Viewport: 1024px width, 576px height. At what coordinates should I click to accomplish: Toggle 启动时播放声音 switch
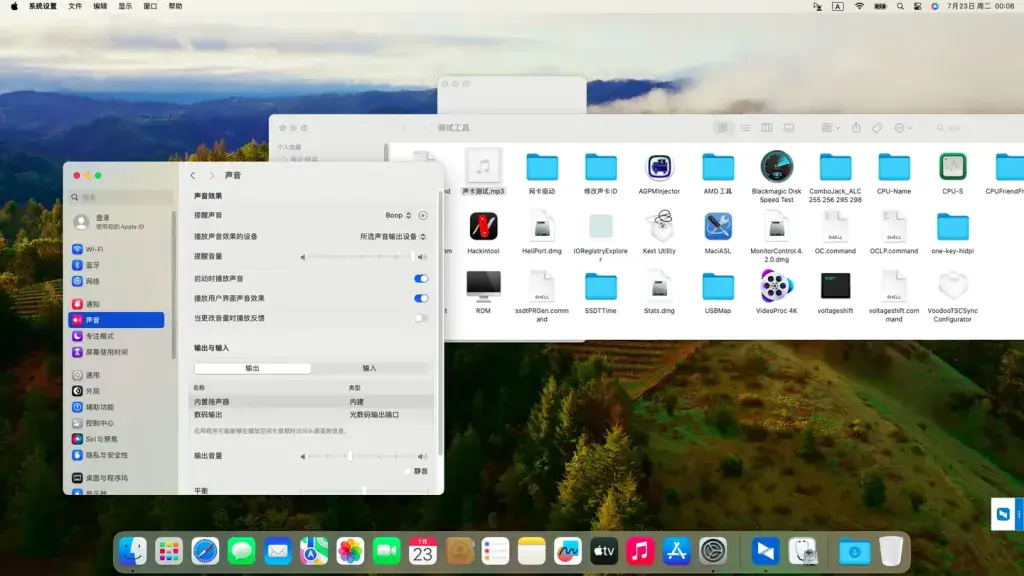(x=421, y=279)
